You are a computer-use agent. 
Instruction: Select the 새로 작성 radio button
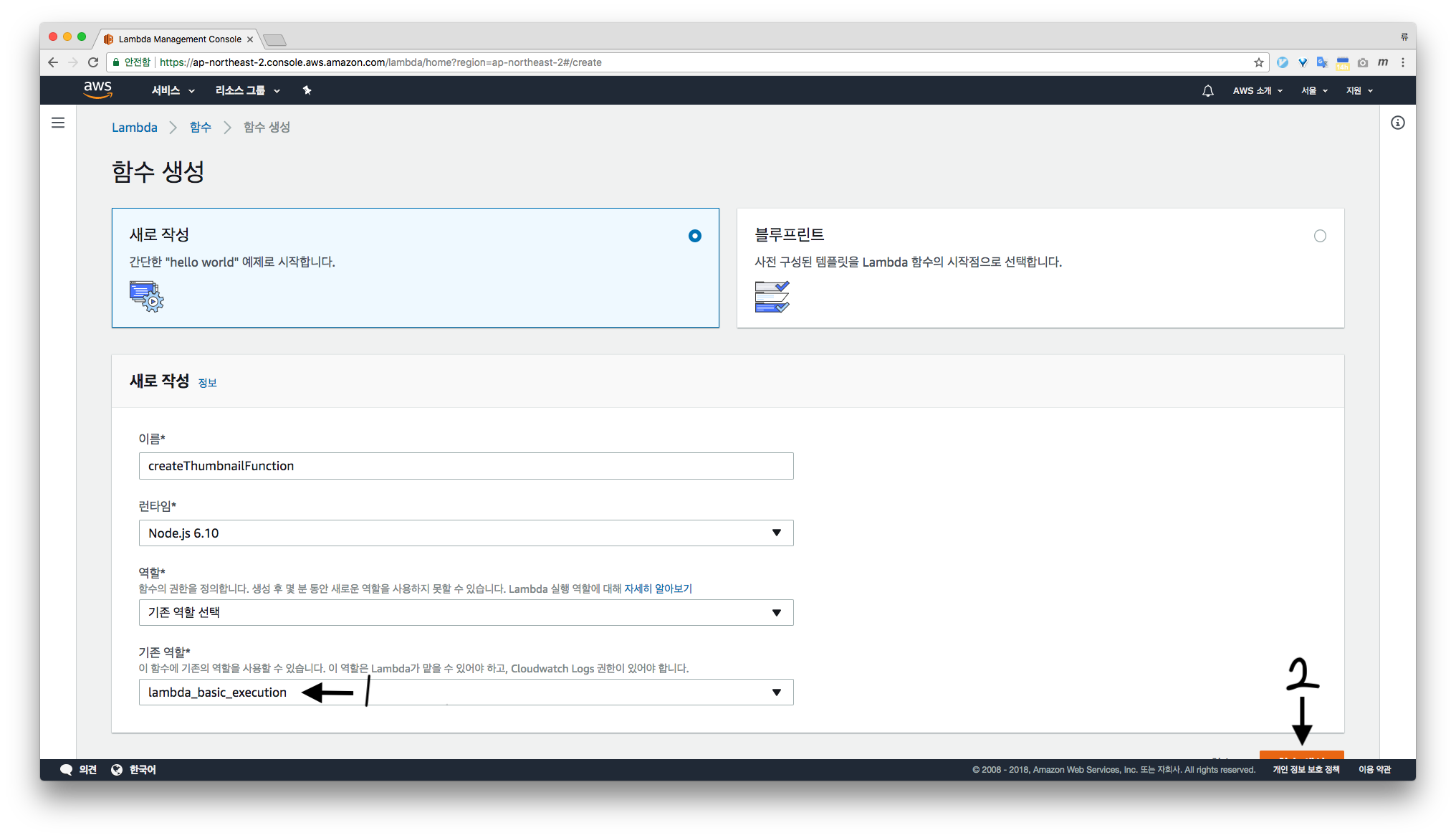click(x=694, y=236)
